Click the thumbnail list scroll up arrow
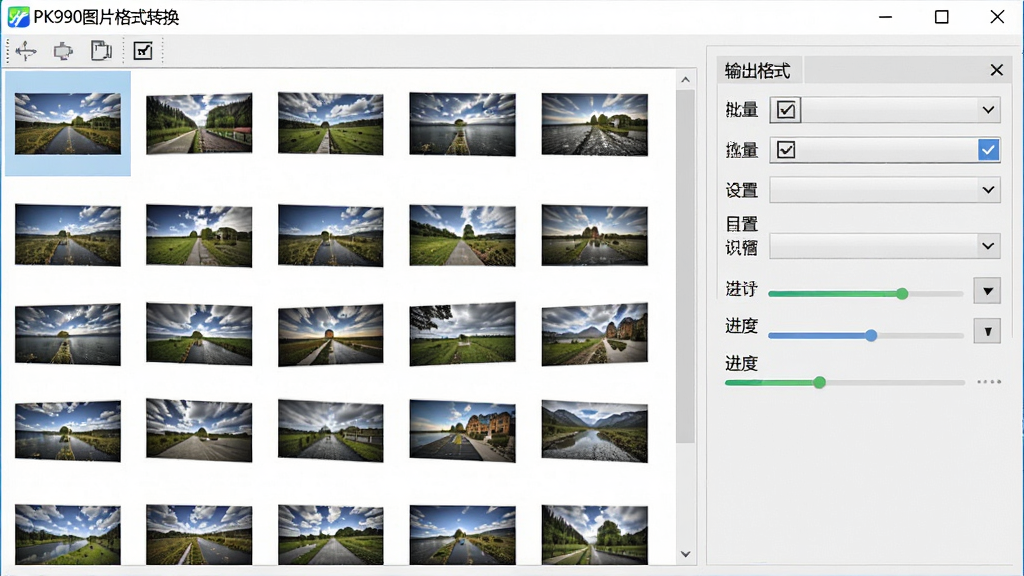The width and height of the screenshot is (1024, 576). [685, 80]
